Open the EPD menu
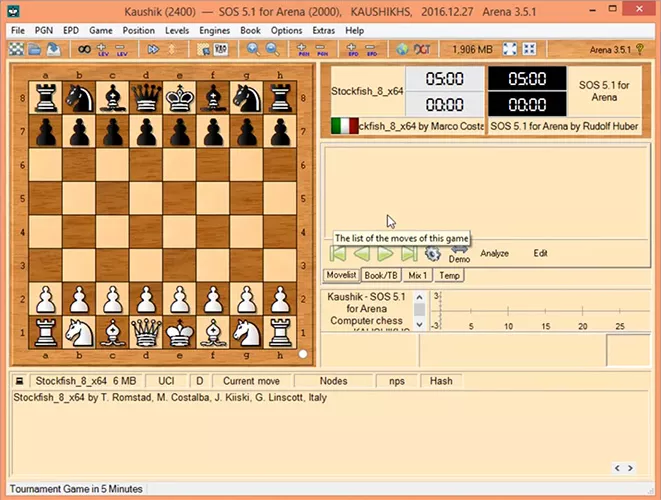This screenshot has width=661, height=500. coord(71,30)
